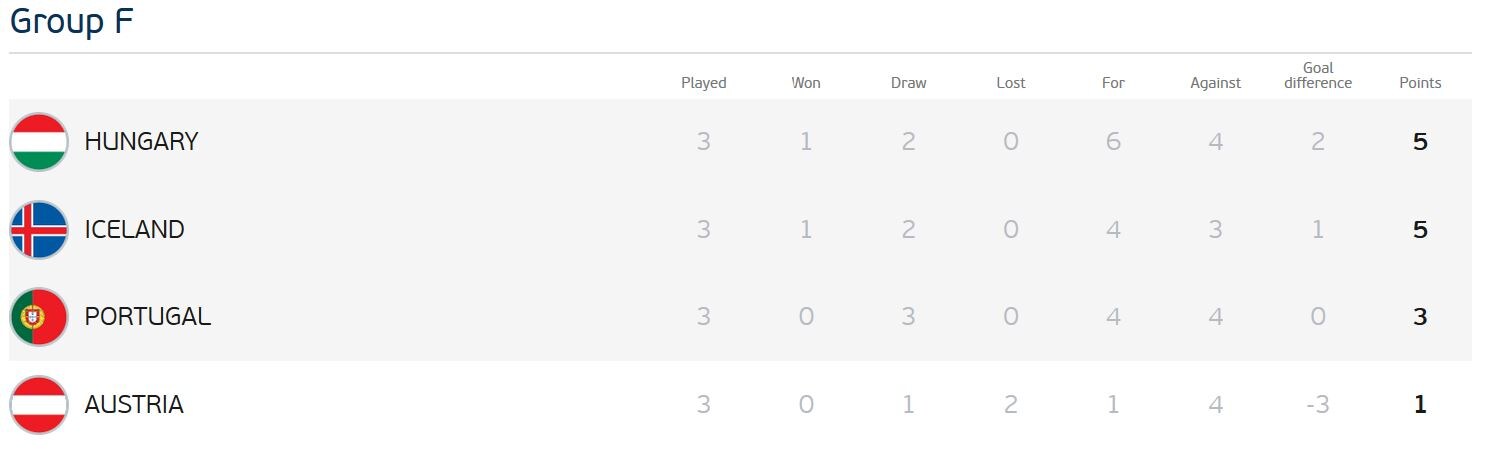Viewport: 1486px width, 451px height.
Task: Click the Against column header
Action: [1216, 83]
